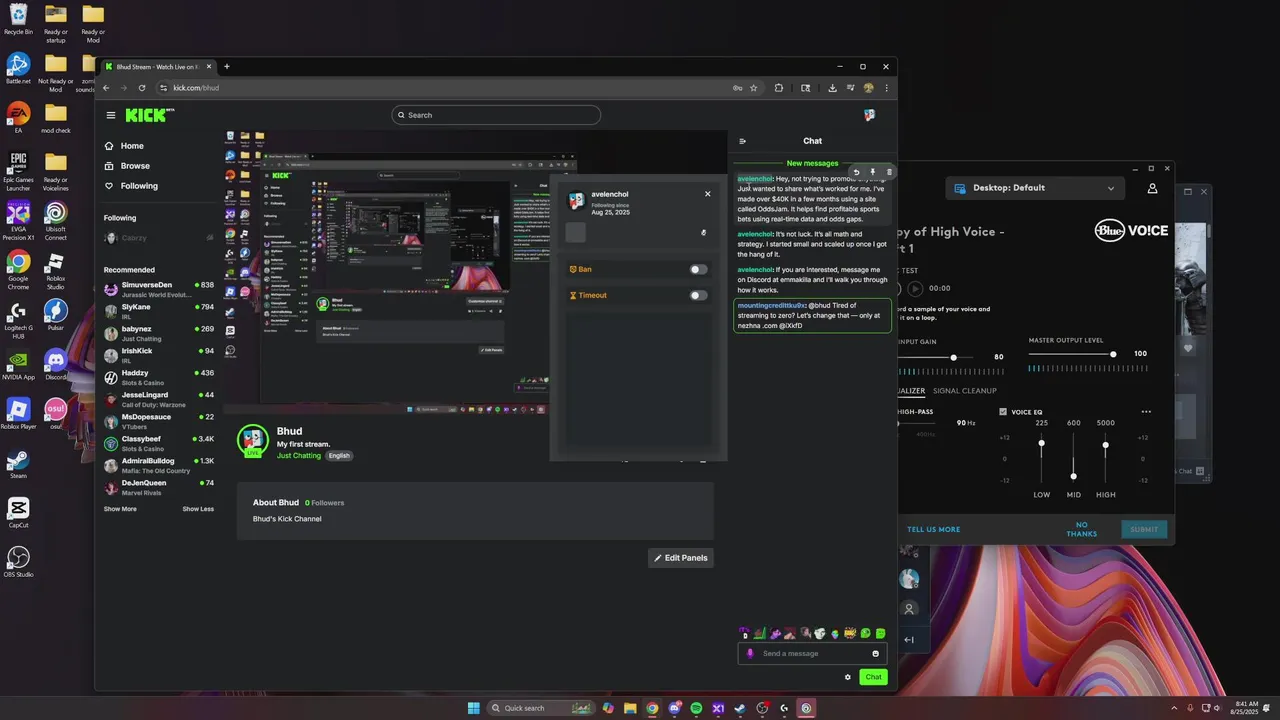This screenshot has height=720, width=1280.
Task: Click Master Output Level slider handle
Action: [1113, 354]
